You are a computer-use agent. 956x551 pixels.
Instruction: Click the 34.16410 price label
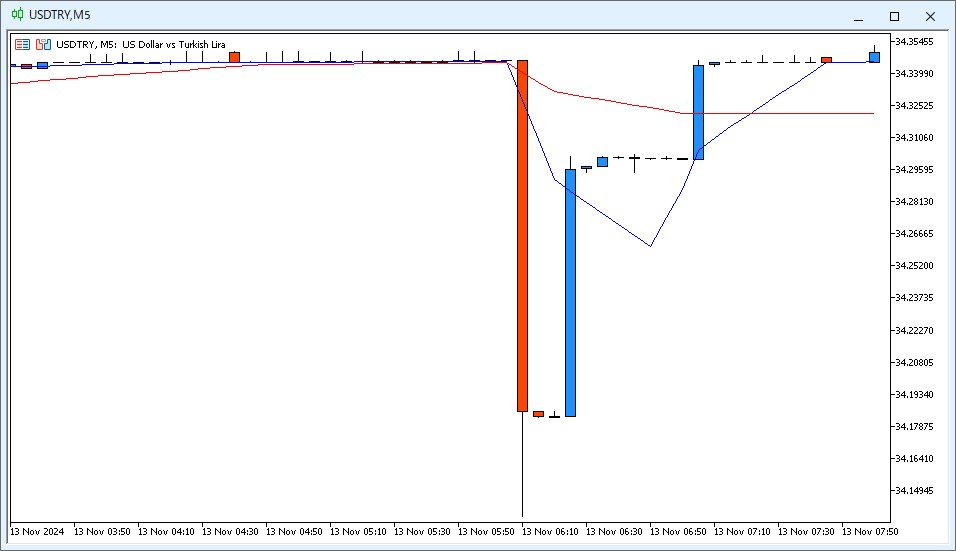914,458
